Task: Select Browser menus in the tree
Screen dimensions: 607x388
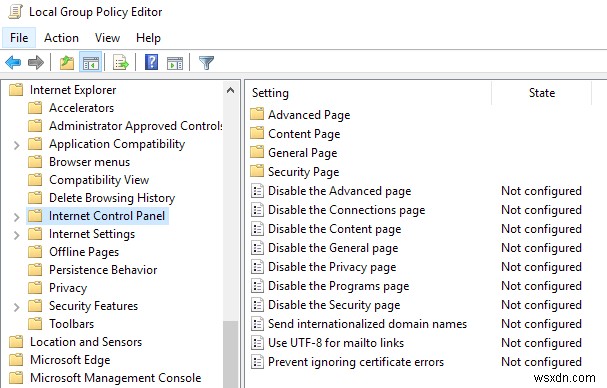Action: (89, 162)
